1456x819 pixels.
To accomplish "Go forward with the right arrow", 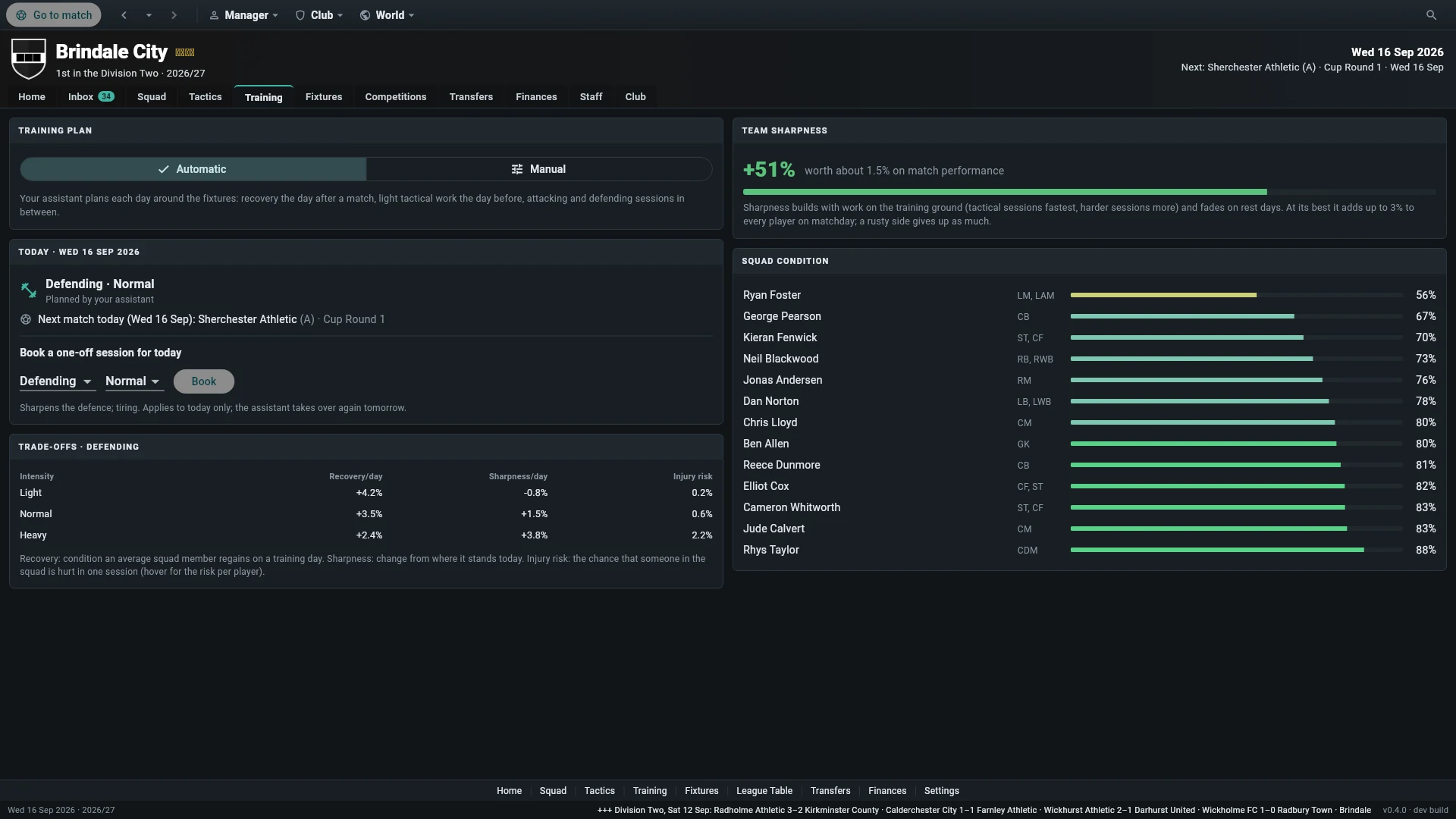I will tap(174, 15).
